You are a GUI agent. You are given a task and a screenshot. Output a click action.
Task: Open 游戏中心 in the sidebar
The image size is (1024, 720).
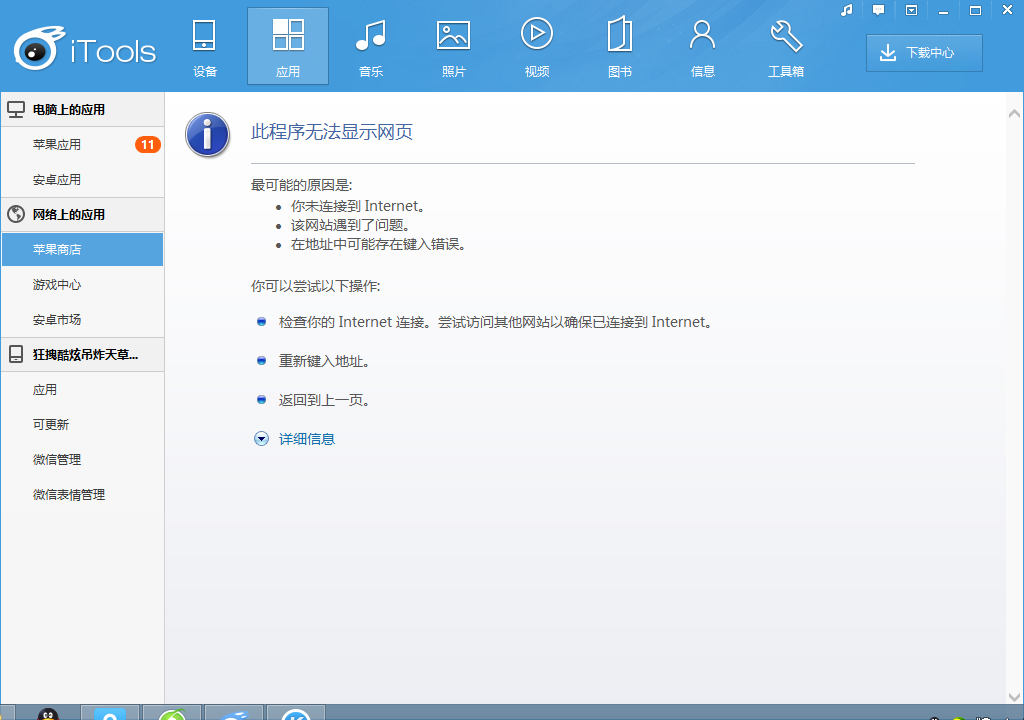click(82, 285)
